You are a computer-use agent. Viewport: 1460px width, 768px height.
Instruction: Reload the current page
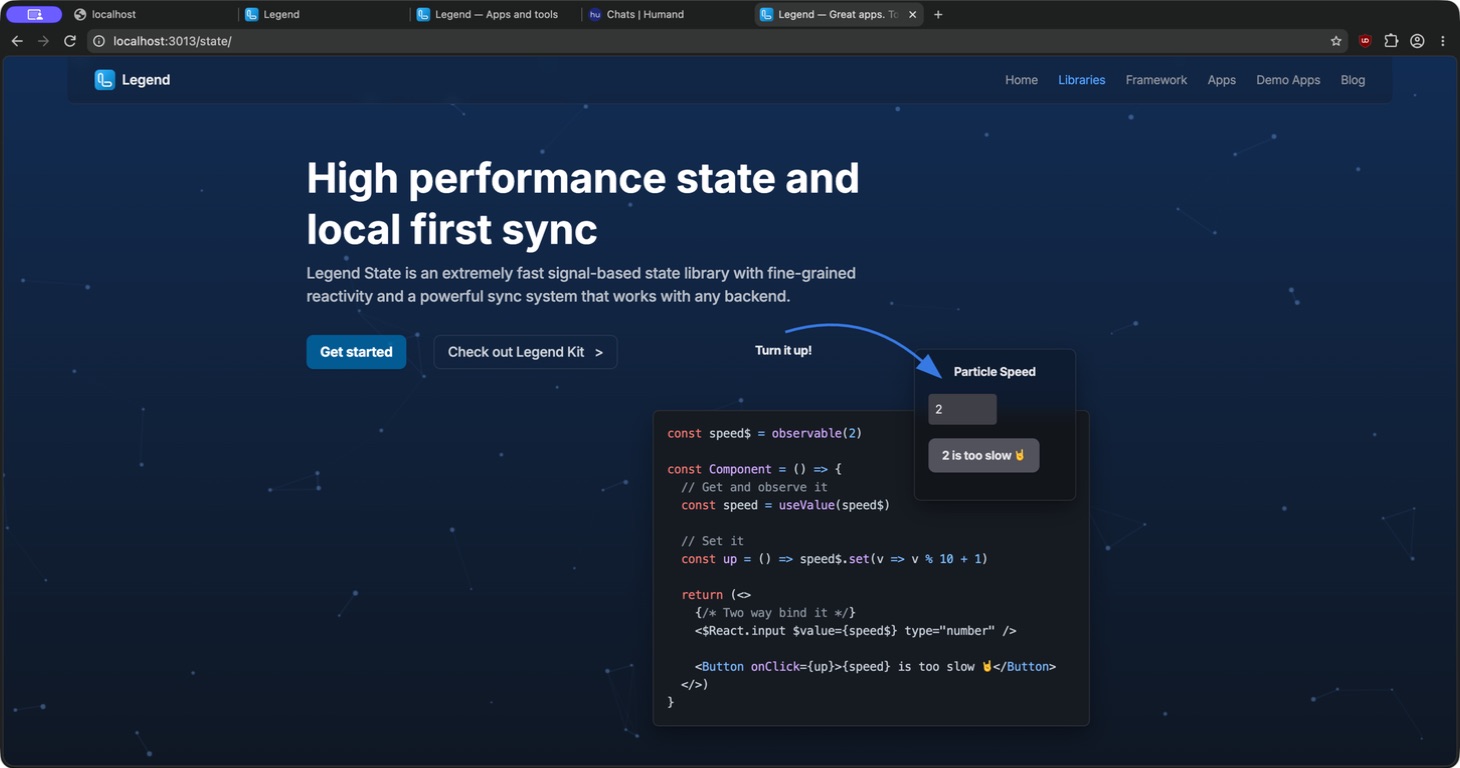[x=70, y=41]
